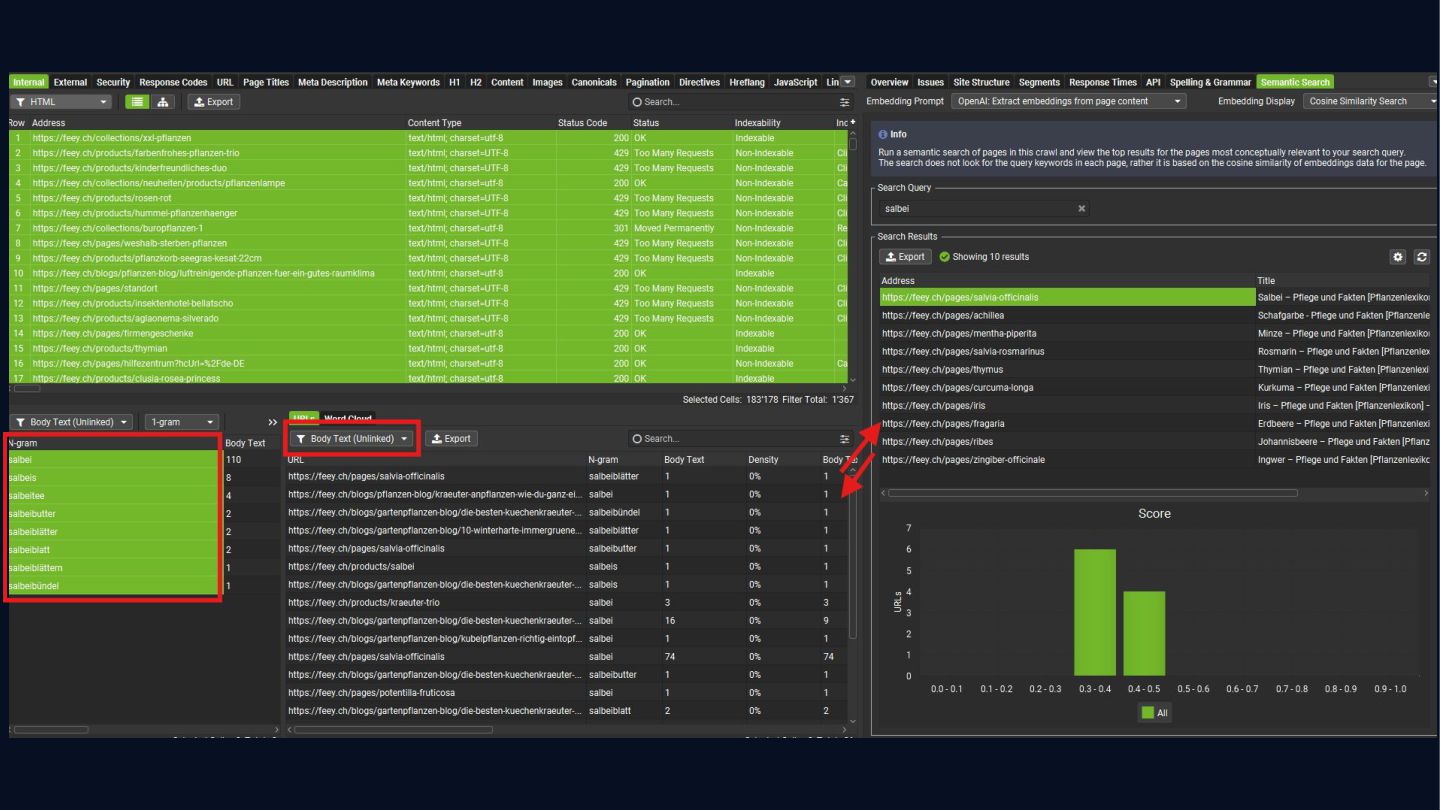
Task: Toggle the All legend checkbox in chart
Action: point(1146,713)
